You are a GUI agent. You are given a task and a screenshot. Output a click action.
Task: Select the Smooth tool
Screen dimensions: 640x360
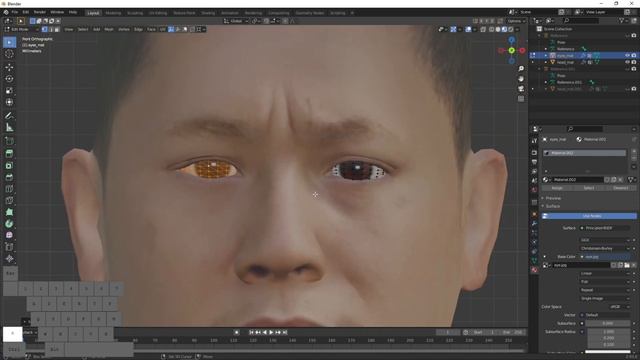coord(9,235)
